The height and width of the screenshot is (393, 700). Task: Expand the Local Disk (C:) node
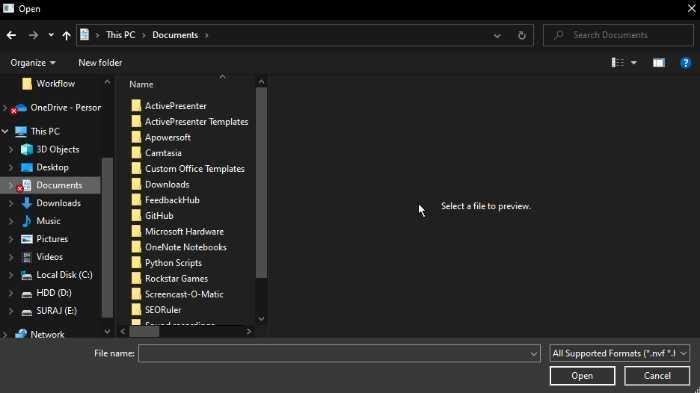pyautogui.click(x=11, y=275)
